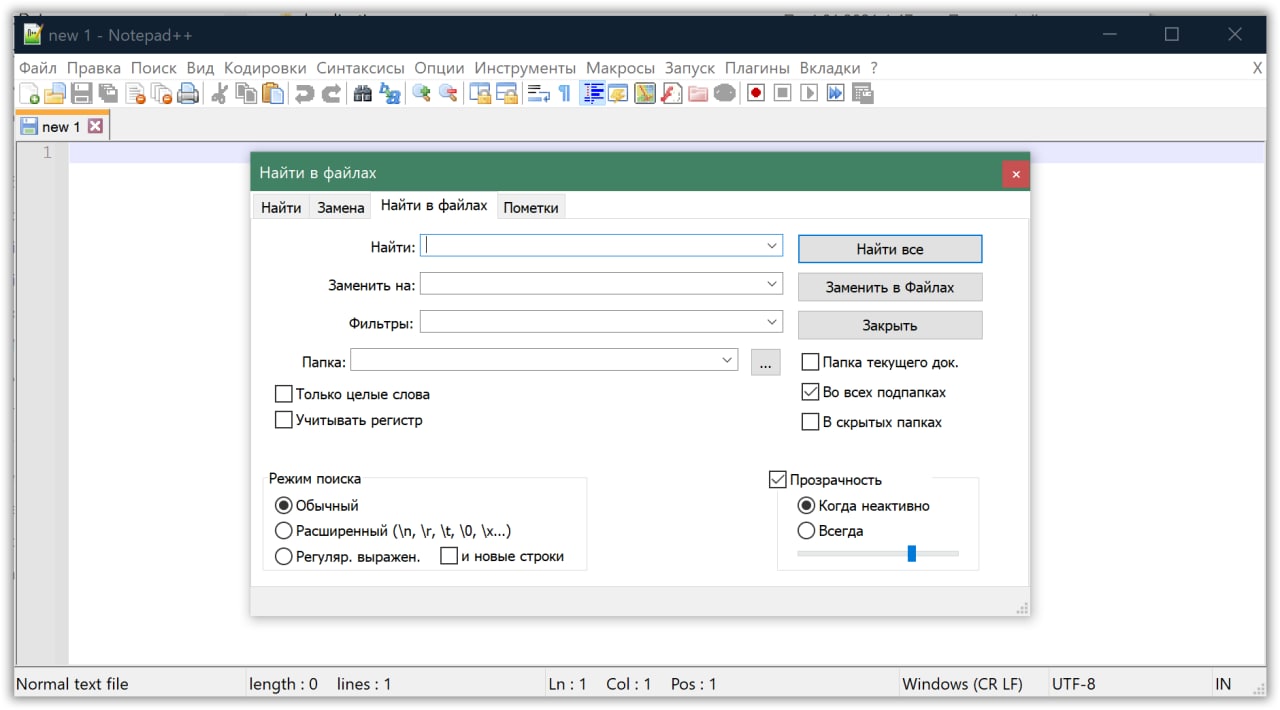Expand the Папка dropdown arrow
Screen dimensions: 1280x710
tap(727, 360)
